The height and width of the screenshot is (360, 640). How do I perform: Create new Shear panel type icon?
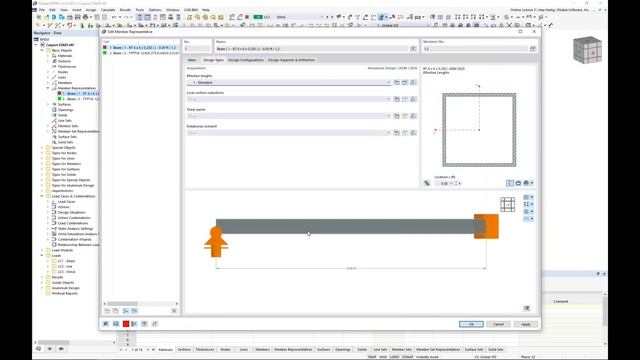pos(396,116)
